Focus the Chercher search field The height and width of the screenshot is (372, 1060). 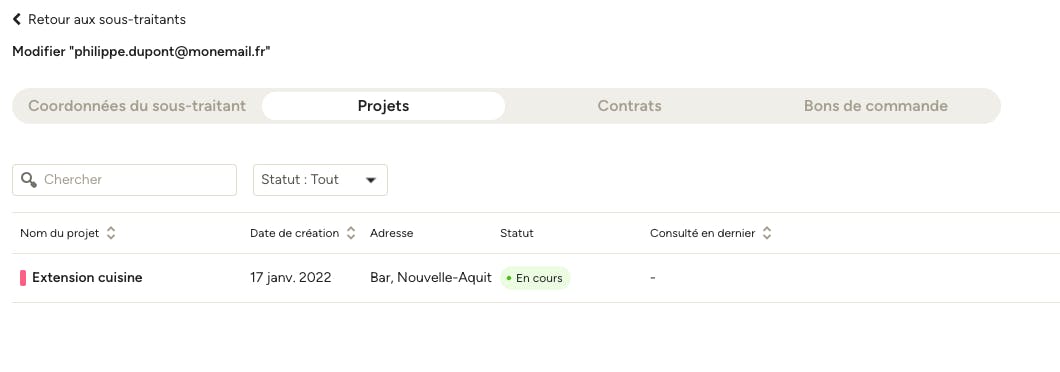tap(124, 180)
